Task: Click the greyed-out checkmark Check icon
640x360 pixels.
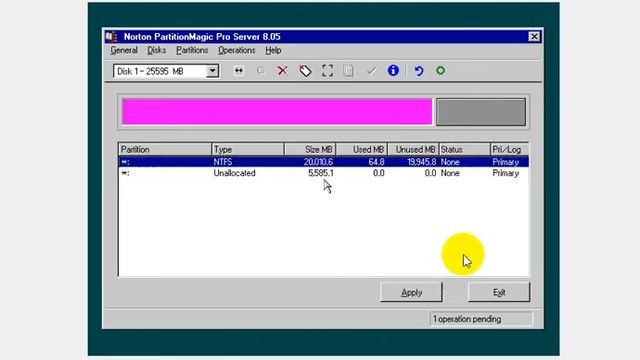Action: pos(371,71)
